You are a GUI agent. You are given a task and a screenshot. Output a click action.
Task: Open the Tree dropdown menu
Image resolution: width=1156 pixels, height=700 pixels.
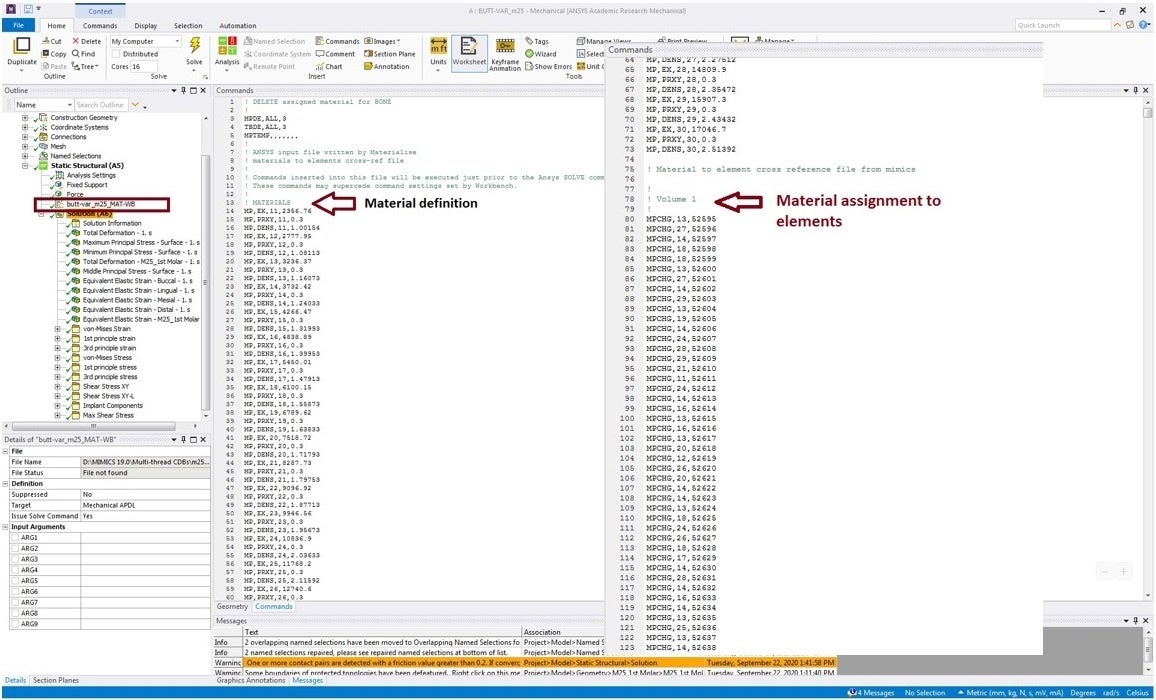tap(85, 66)
